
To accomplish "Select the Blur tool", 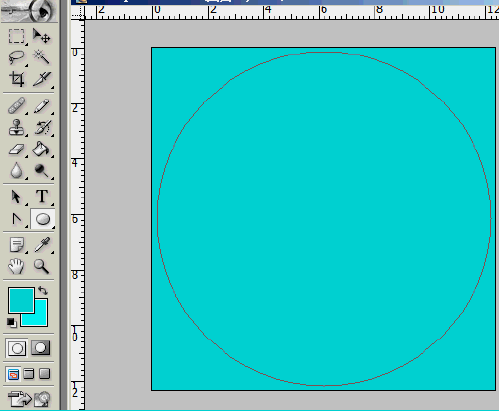I will 16,171.
